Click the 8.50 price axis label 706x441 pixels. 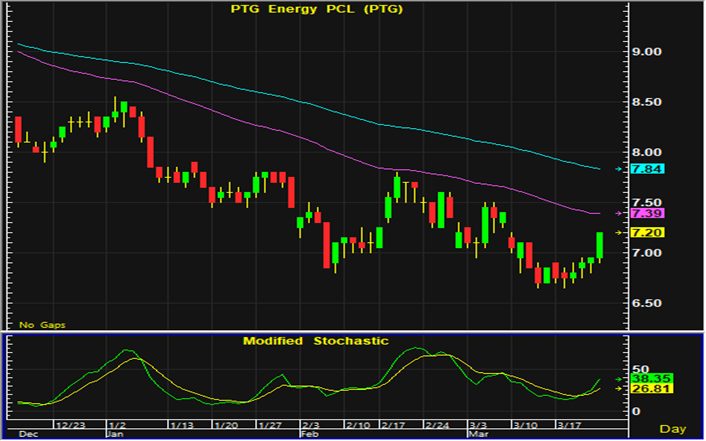coord(646,102)
